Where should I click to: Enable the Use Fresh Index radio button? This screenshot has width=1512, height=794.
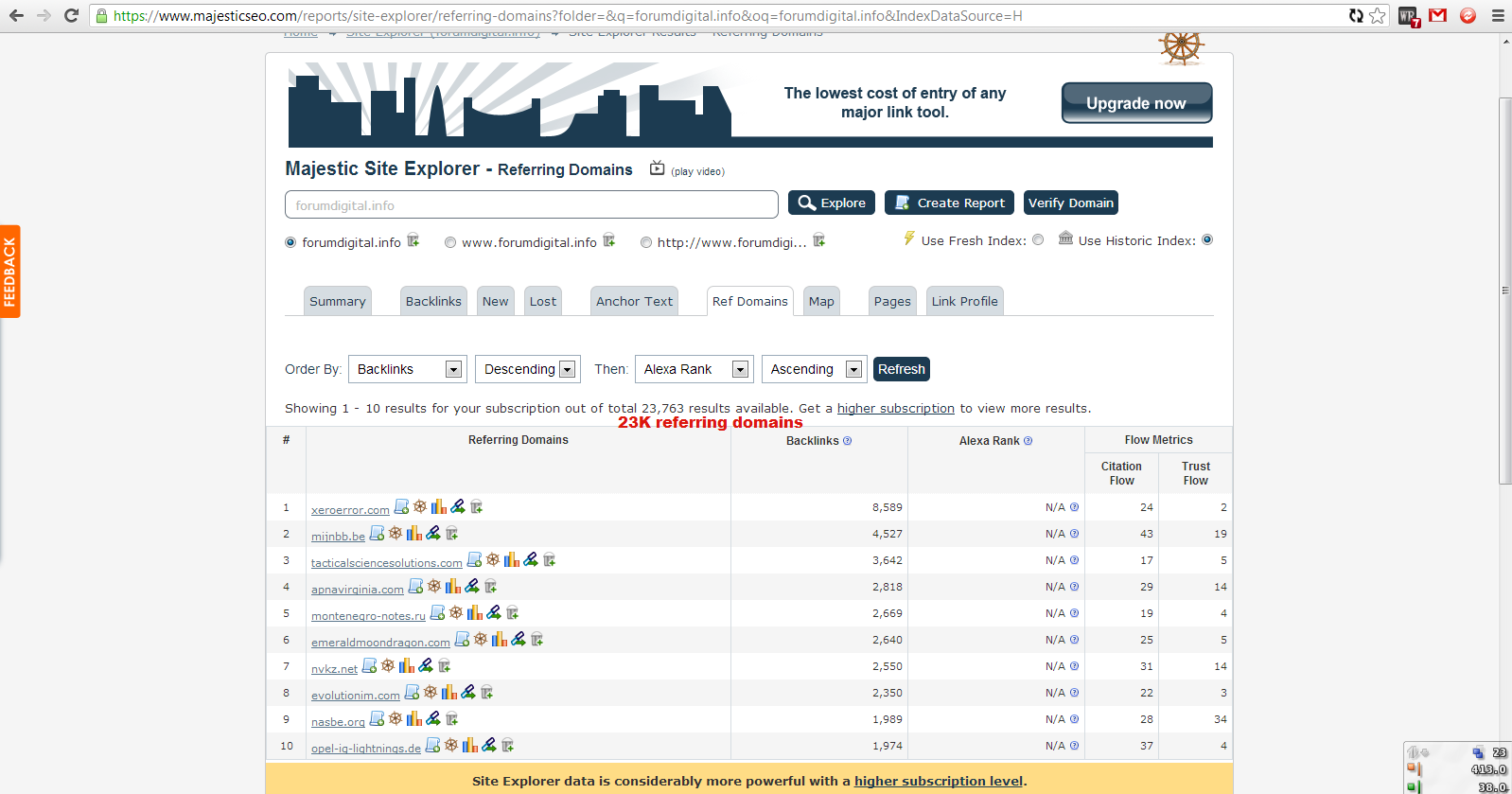pyautogui.click(x=1038, y=240)
